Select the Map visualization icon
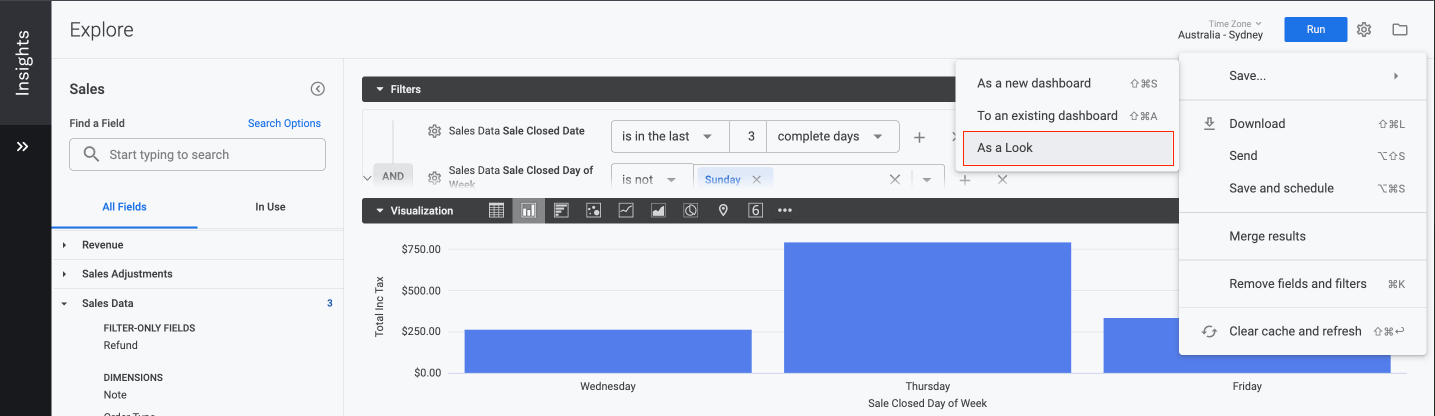This screenshot has width=1435, height=416. point(723,211)
